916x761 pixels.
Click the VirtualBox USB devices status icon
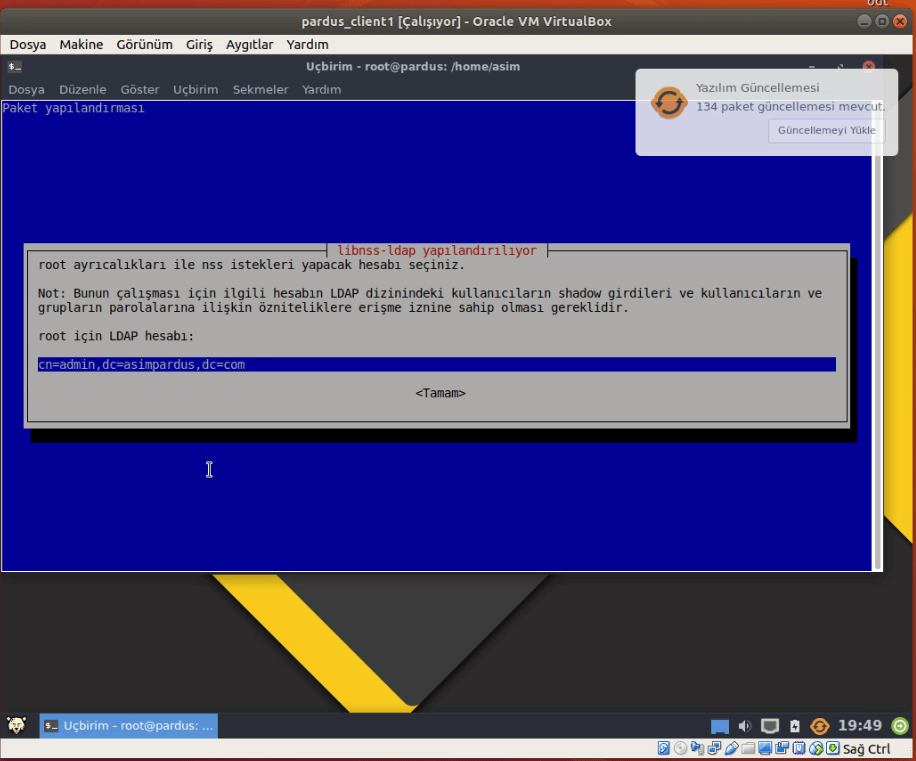pyautogui.click(x=731, y=748)
